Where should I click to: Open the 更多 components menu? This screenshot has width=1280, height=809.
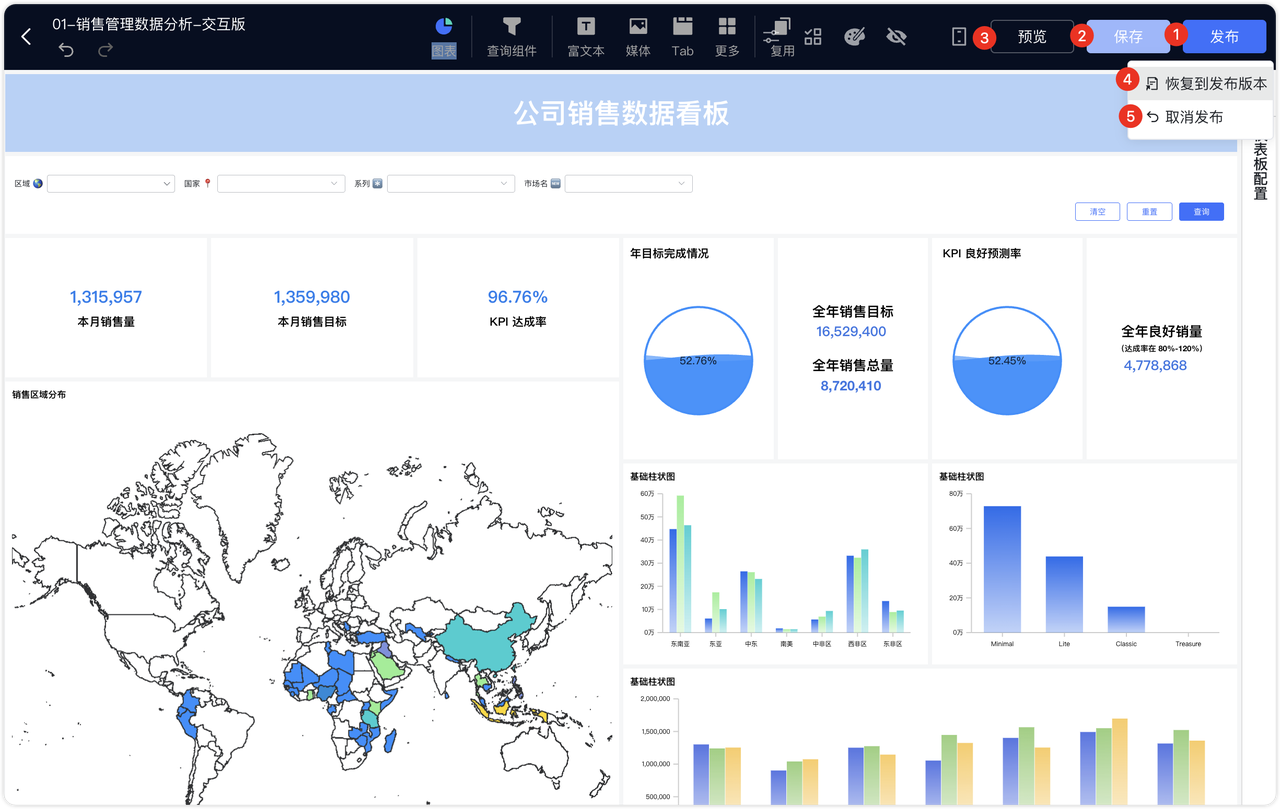727,37
